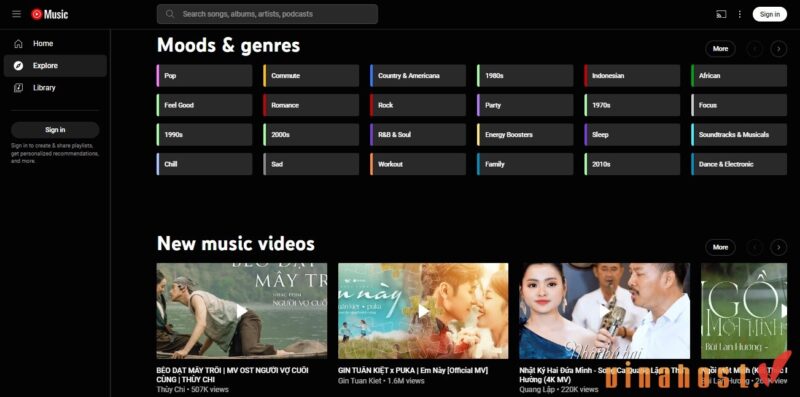Open More for Moods & genres

tap(720, 48)
